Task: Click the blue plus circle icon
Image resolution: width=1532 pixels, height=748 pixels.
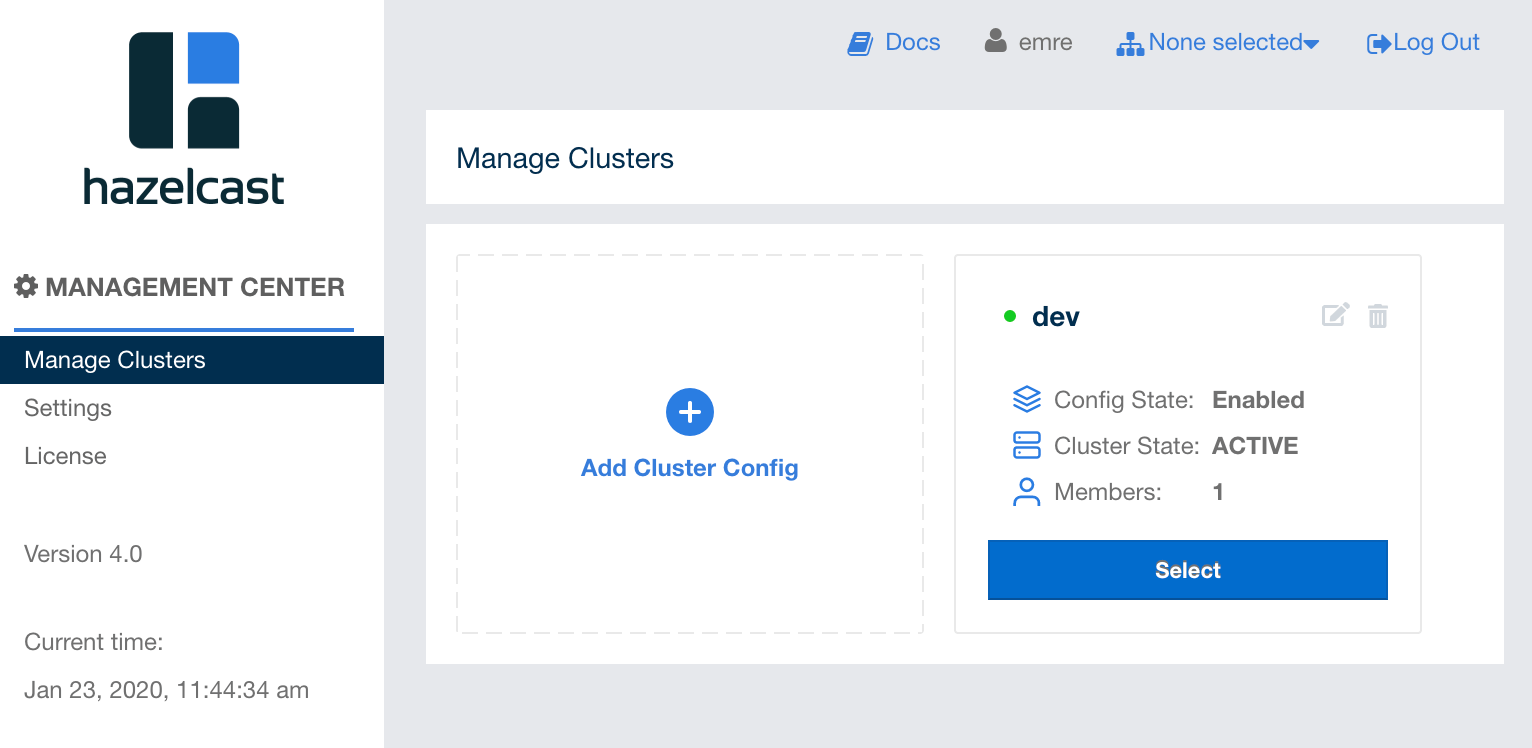Action: click(x=689, y=412)
